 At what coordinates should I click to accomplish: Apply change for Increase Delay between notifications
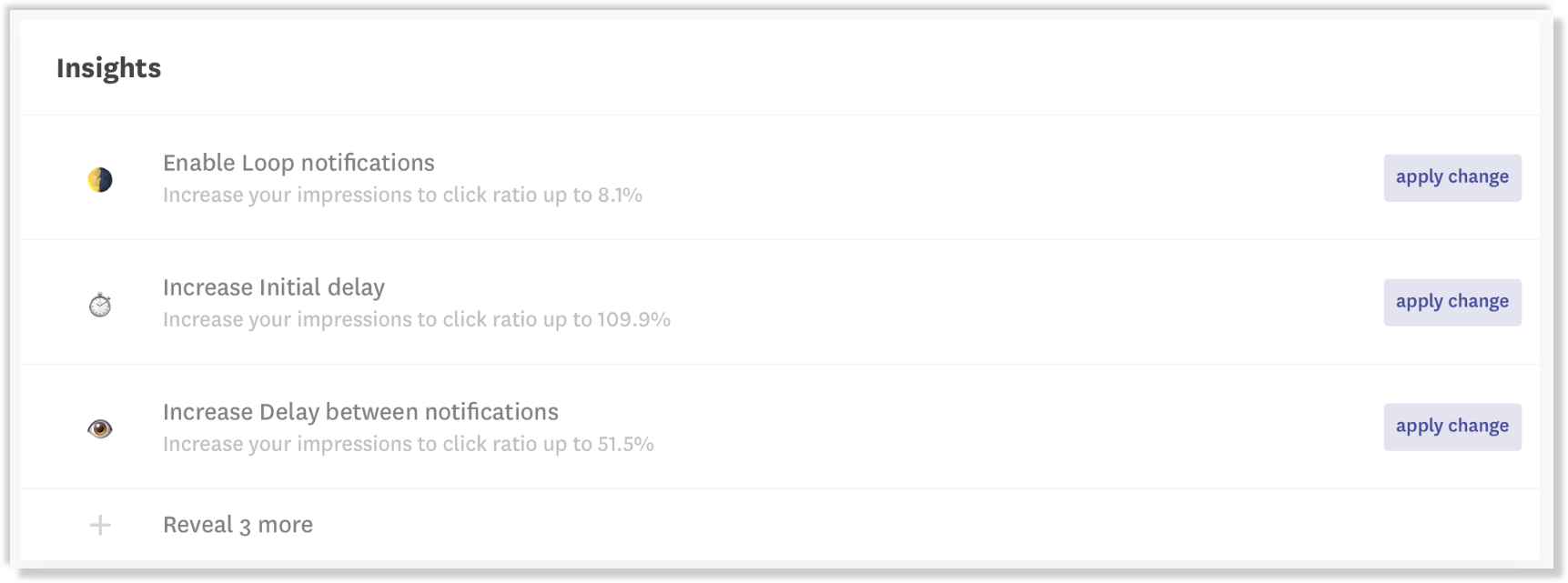click(x=1452, y=426)
